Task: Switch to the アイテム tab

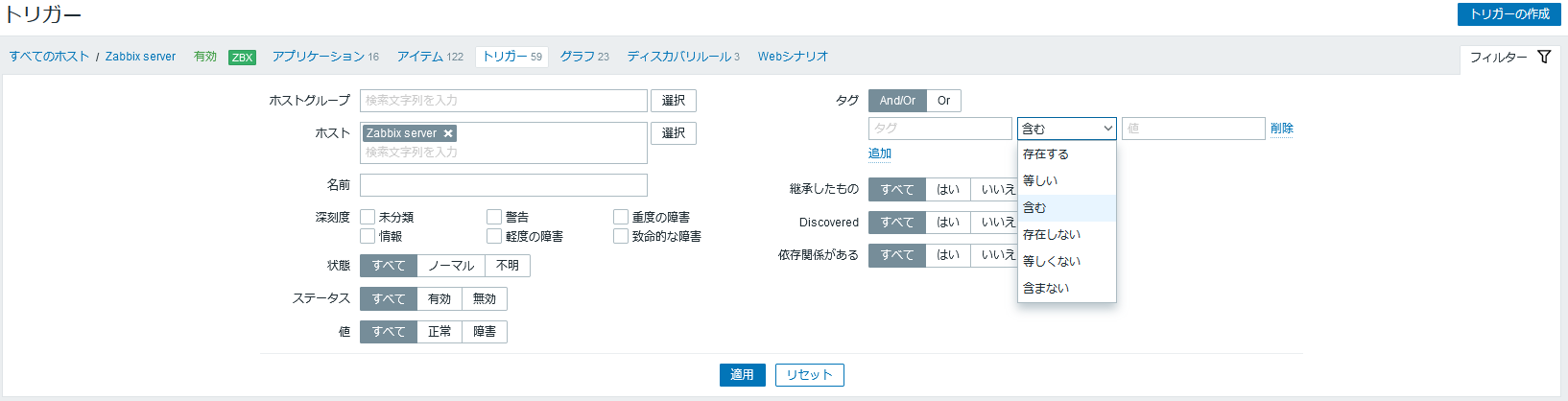Action: point(430,57)
